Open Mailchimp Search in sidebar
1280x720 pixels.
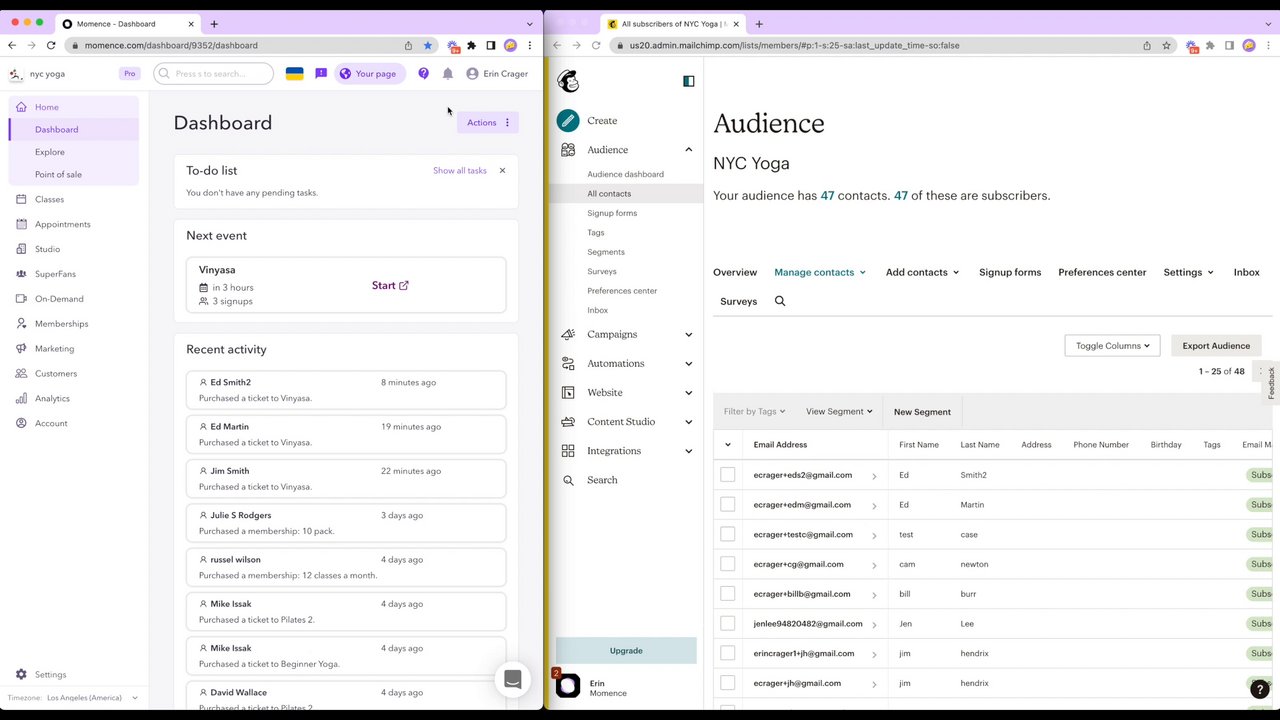(601, 480)
